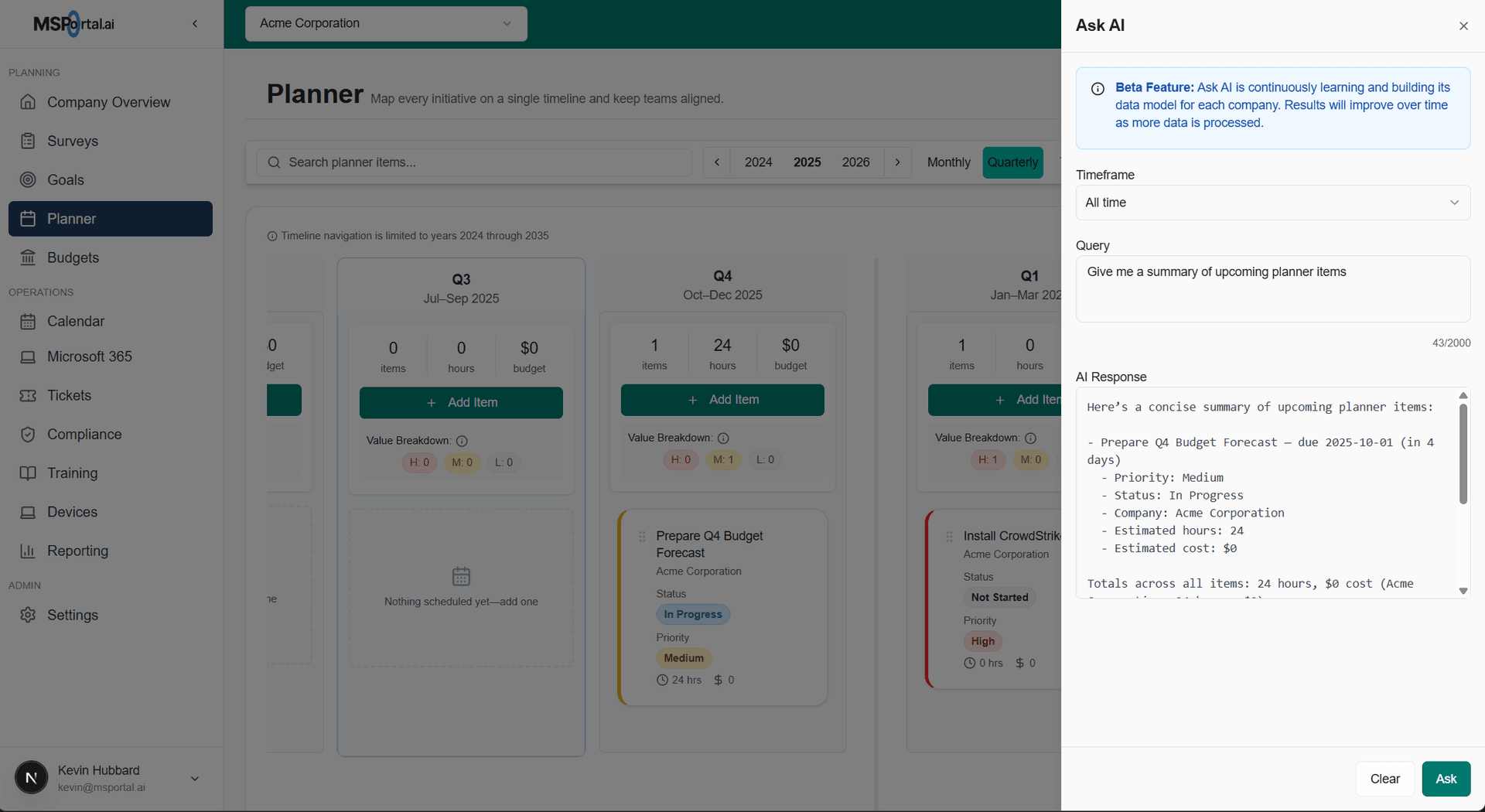Clear the Ask AI query
This screenshot has height=812, width=1485.
1384,779
